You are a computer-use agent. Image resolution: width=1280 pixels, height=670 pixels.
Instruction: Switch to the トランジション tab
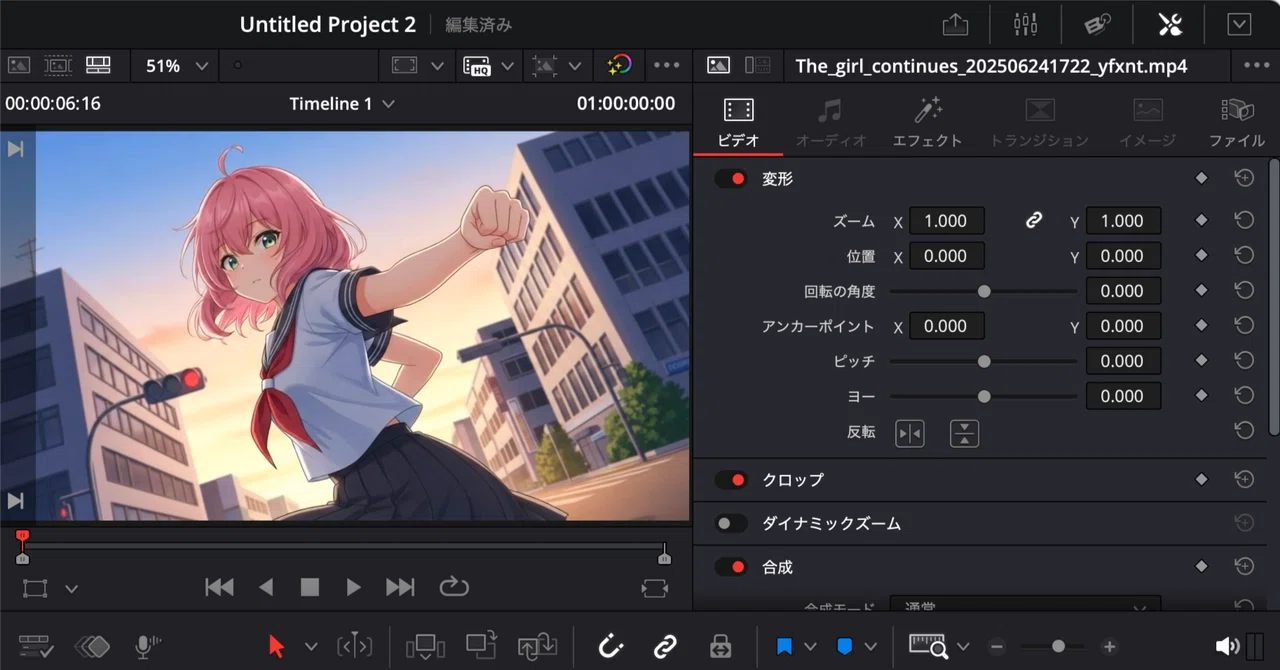(x=1039, y=123)
